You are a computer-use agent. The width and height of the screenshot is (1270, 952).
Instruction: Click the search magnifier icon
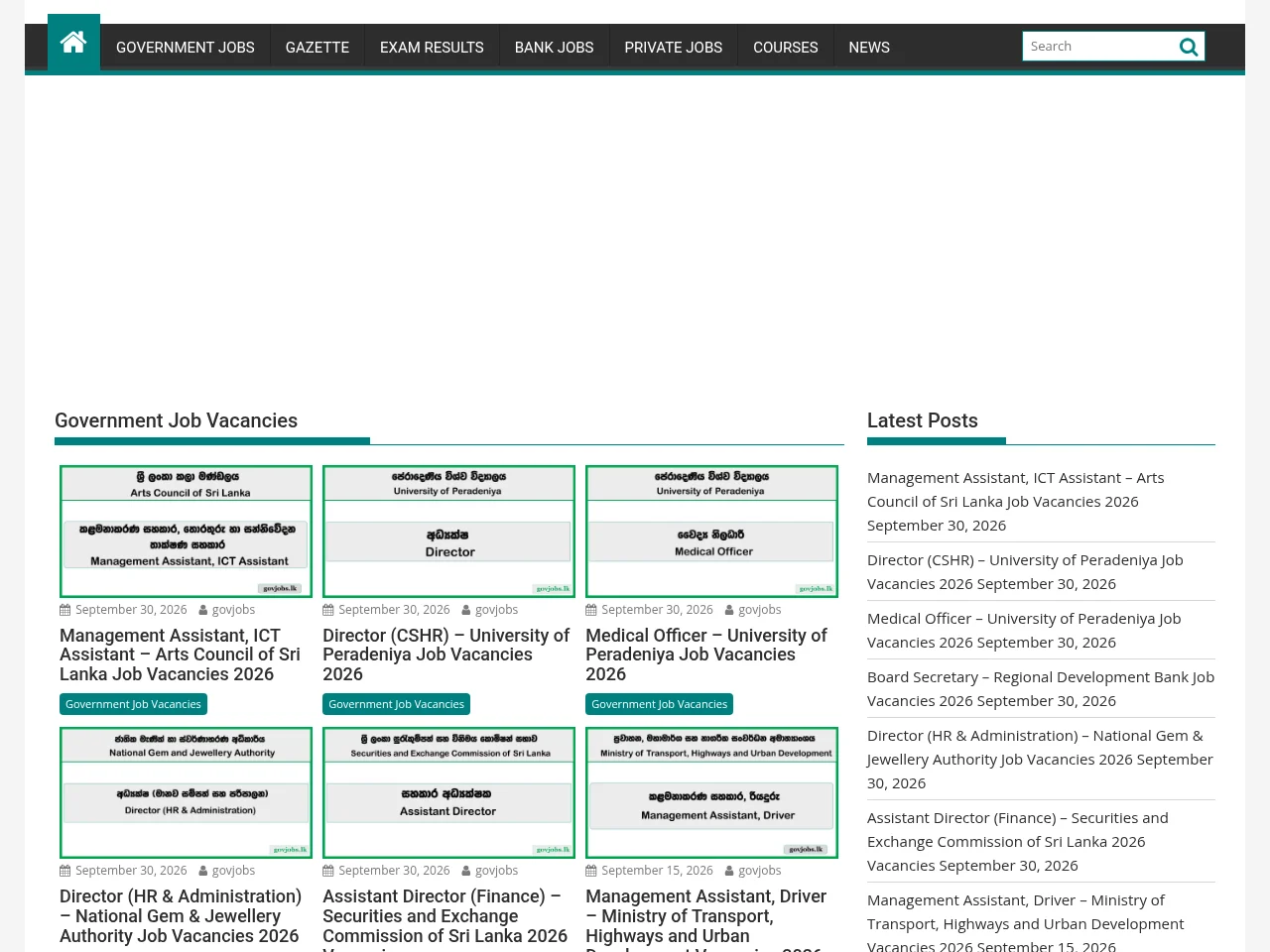(1188, 47)
